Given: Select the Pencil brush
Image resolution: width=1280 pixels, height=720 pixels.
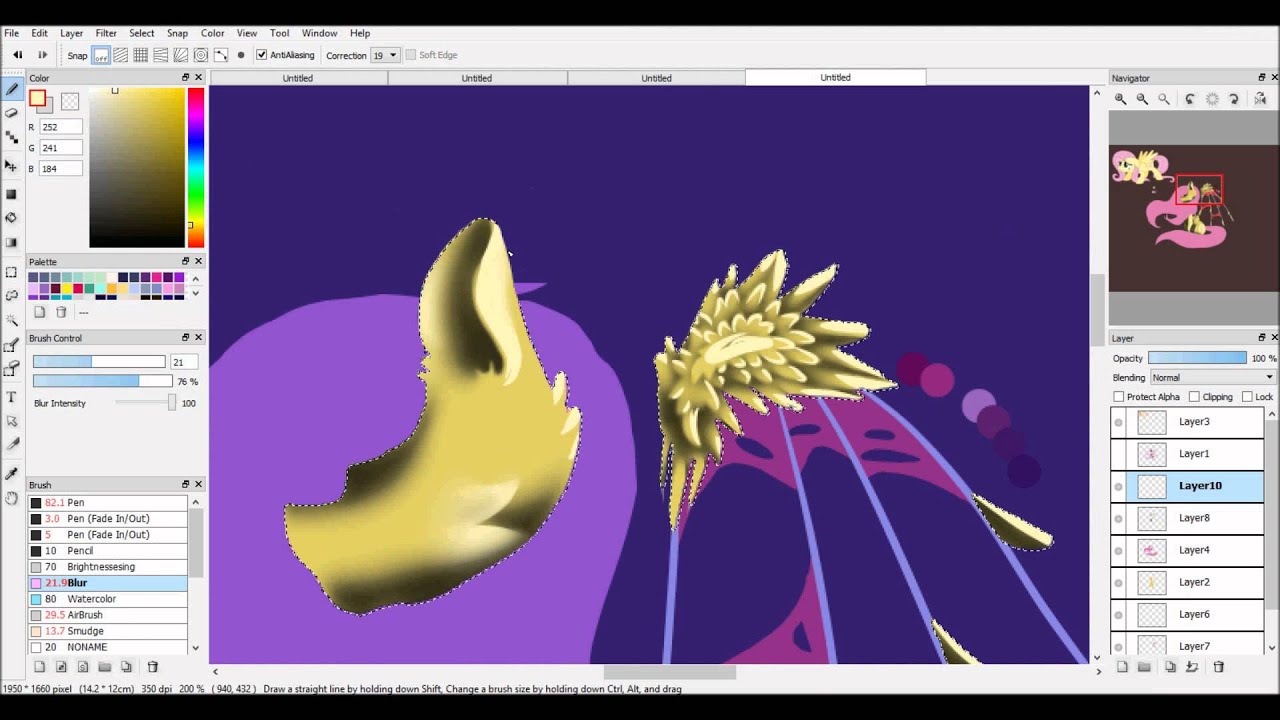Looking at the screenshot, I should point(108,551).
